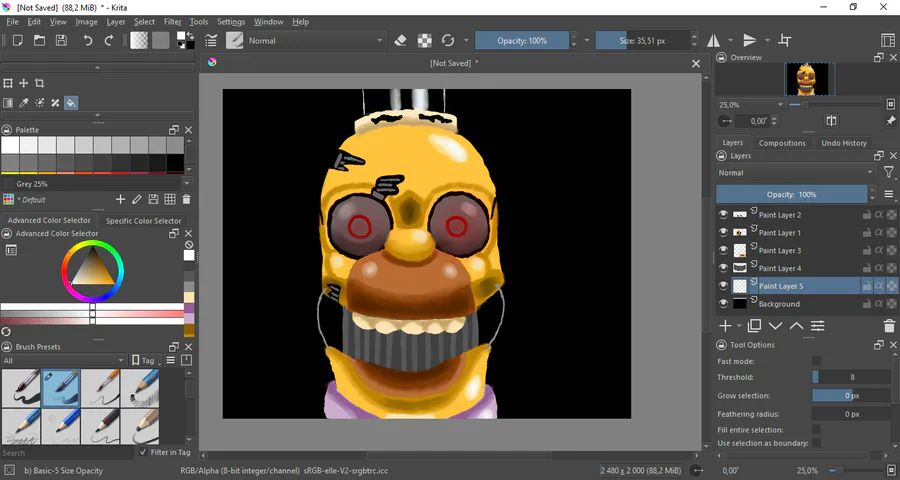Viewport: 900px width, 480px height.
Task: Move layer up in stack
Action: [x=796, y=326]
